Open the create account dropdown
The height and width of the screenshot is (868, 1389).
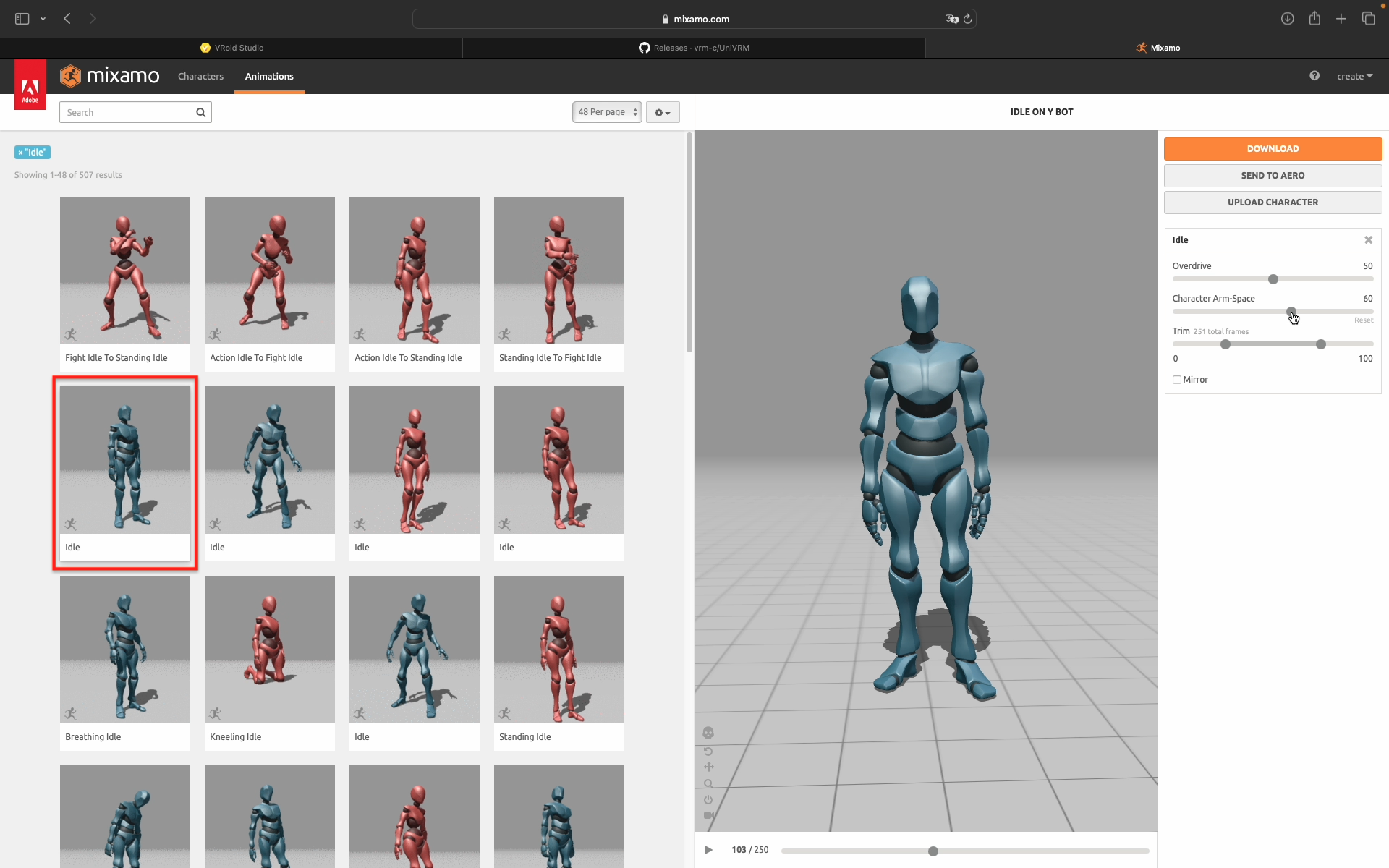[x=1354, y=76]
